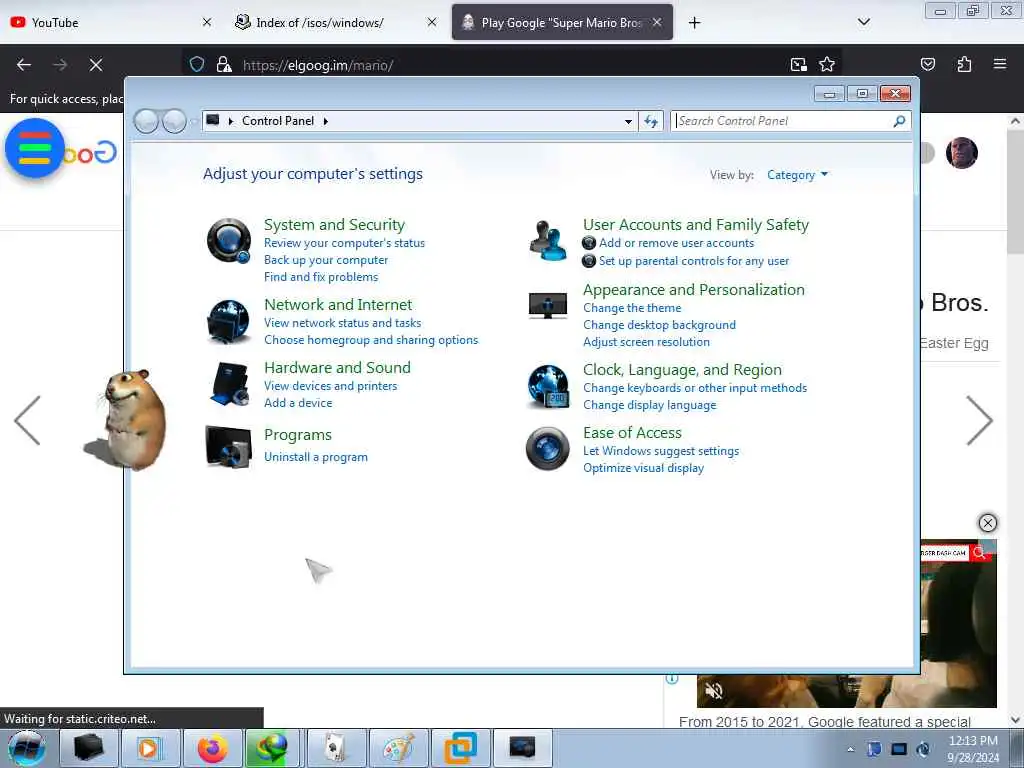Open Firefox list all tabs chevron
This screenshot has width=1024, height=768.
[863, 22]
